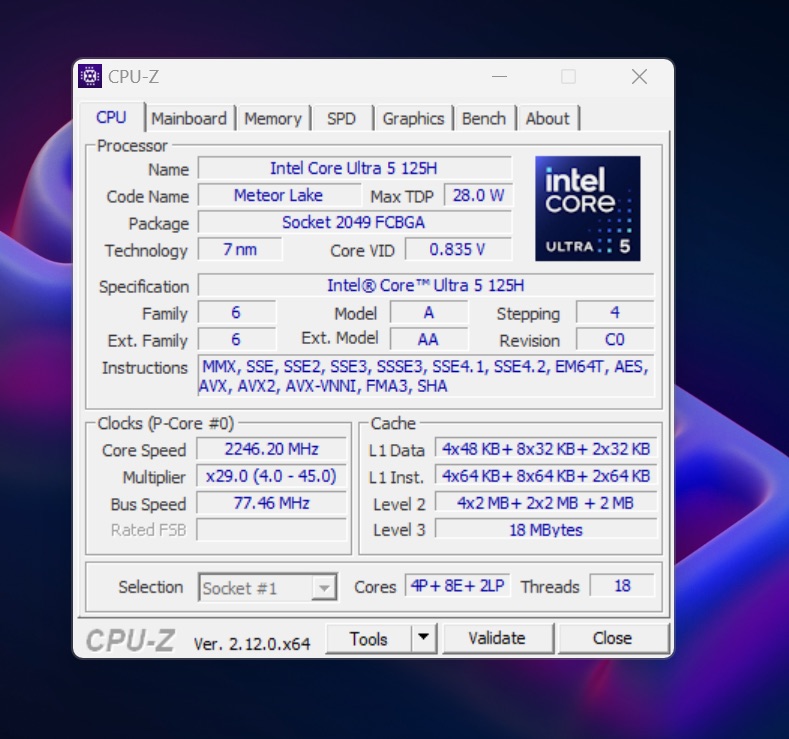The height and width of the screenshot is (739, 789).
Task: Click the Threads value 18
Action: tap(622, 586)
